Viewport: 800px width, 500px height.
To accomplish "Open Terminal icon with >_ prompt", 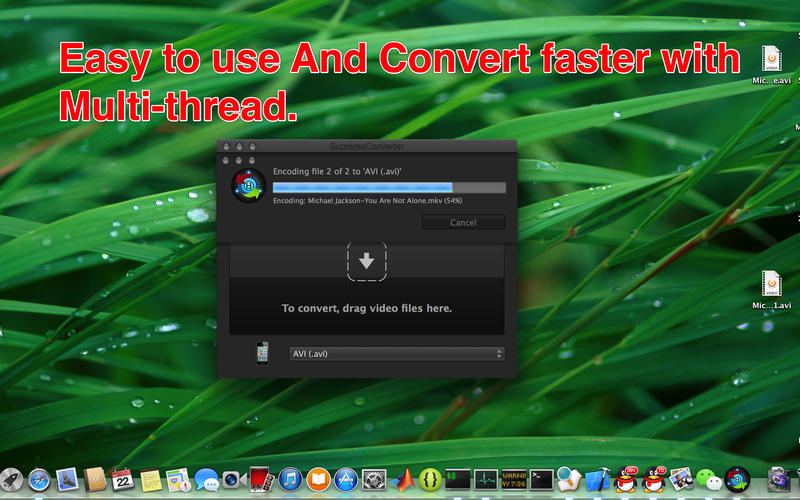I will (x=541, y=480).
